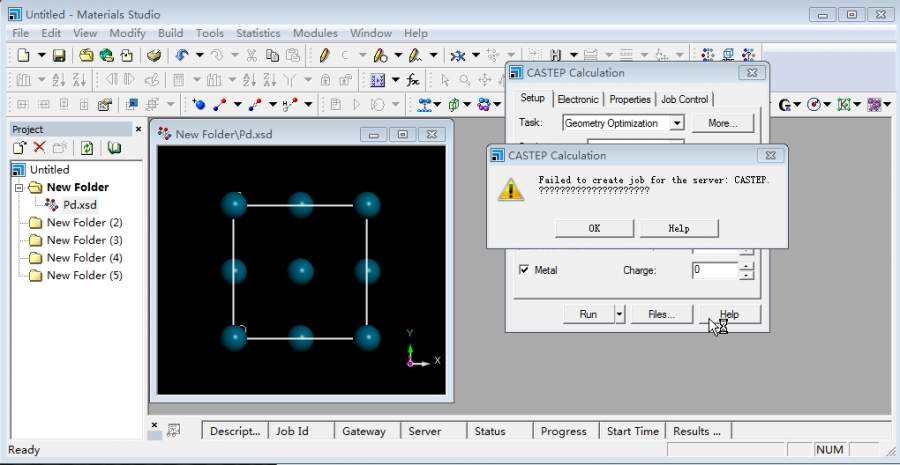This screenshot has height=465, width=900.
Task: Click the add atom blue sphere icon
Action: click(199, 104)
